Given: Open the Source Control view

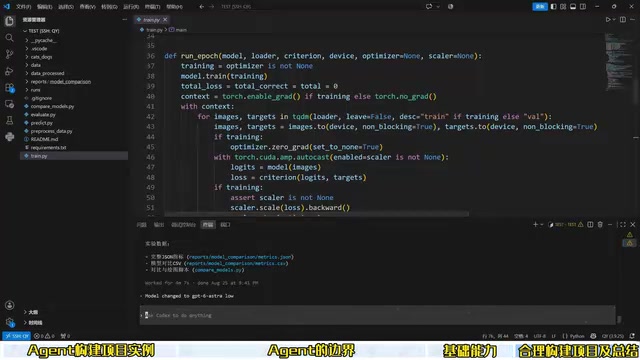Looking at the screenshot, I should (x=9, y=54).
